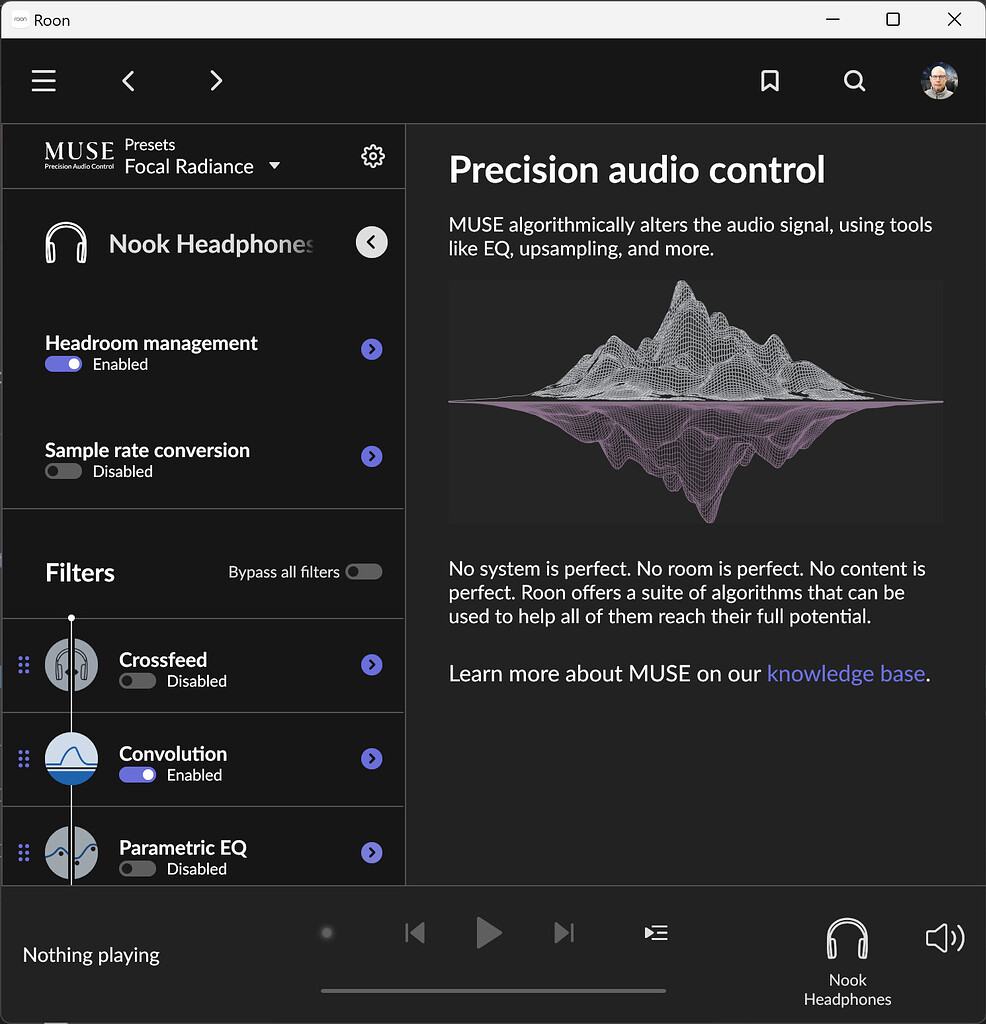986x1024 pixels.
Task: Expand Crossfeed filter details
Action: (371, 664)
